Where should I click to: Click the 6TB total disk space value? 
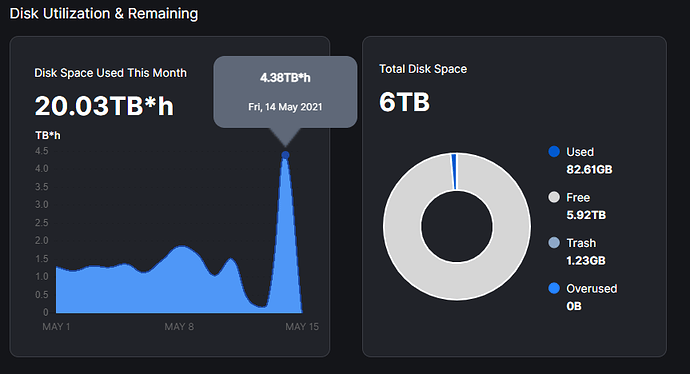[x=404, y=102]
